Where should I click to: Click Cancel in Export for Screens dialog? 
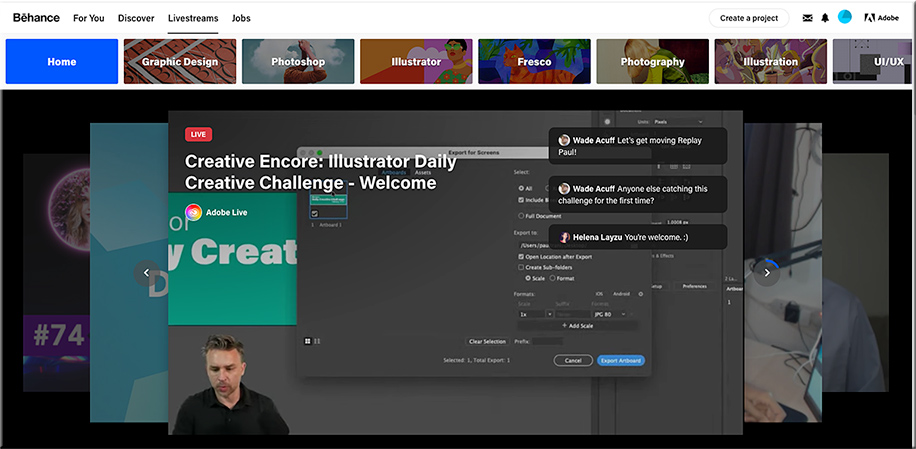click(573, 360)
